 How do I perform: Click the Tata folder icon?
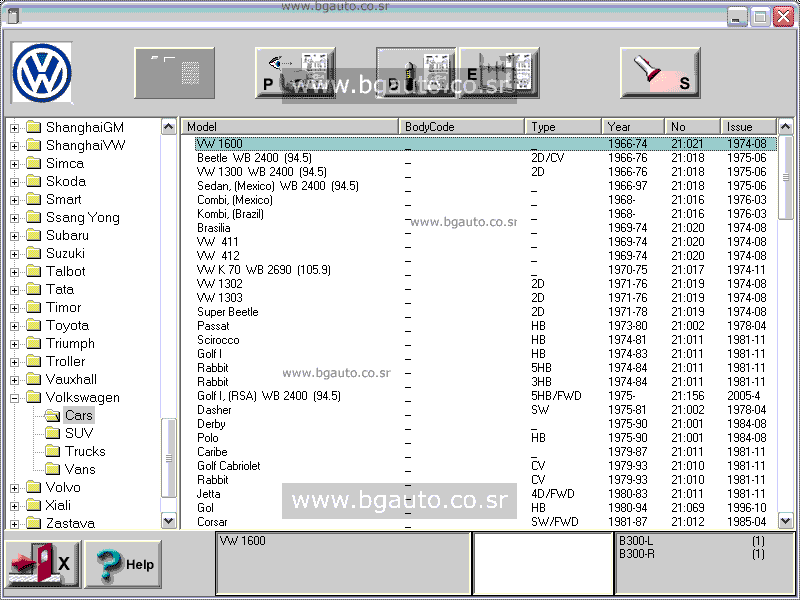(34, 289)
